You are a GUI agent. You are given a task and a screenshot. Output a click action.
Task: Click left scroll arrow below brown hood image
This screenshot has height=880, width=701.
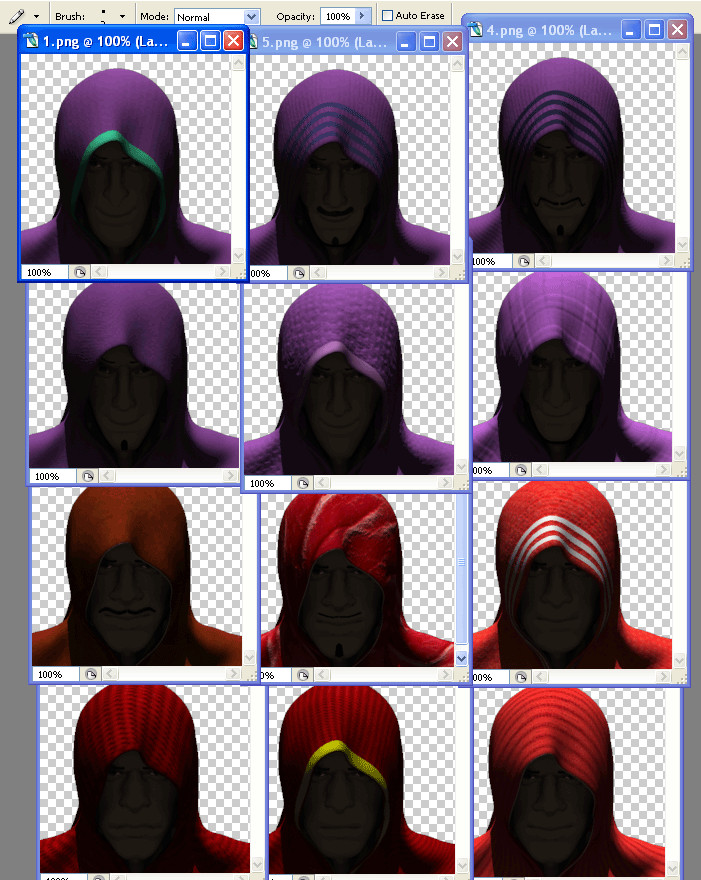110,673
